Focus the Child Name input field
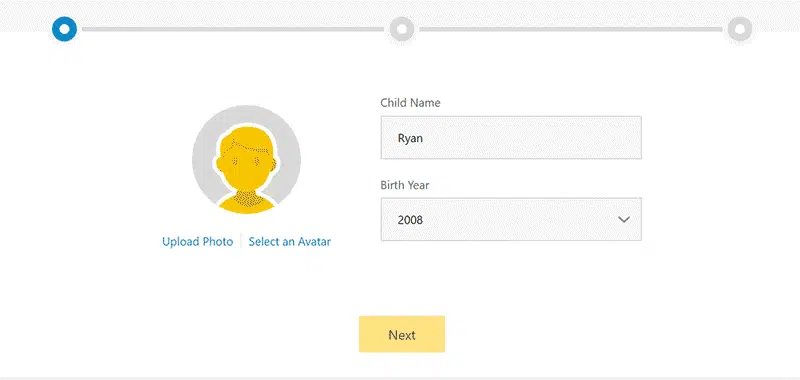The width and height of the screenshot is (800, 380). coord(511,138)
